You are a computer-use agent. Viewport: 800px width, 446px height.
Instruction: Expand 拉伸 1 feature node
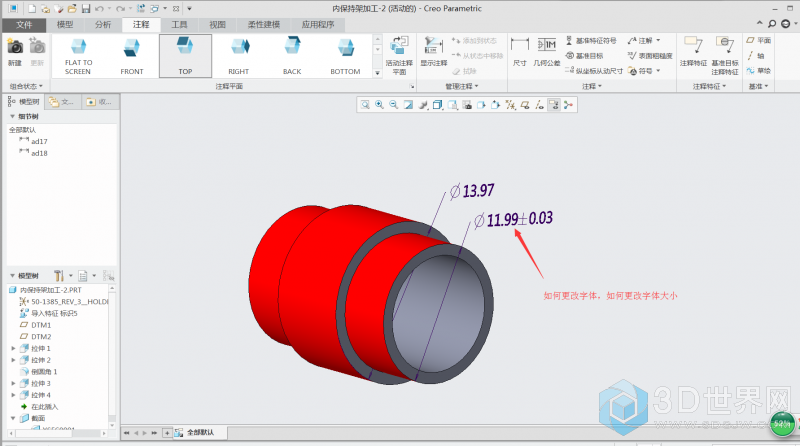[x=13, y=349]
